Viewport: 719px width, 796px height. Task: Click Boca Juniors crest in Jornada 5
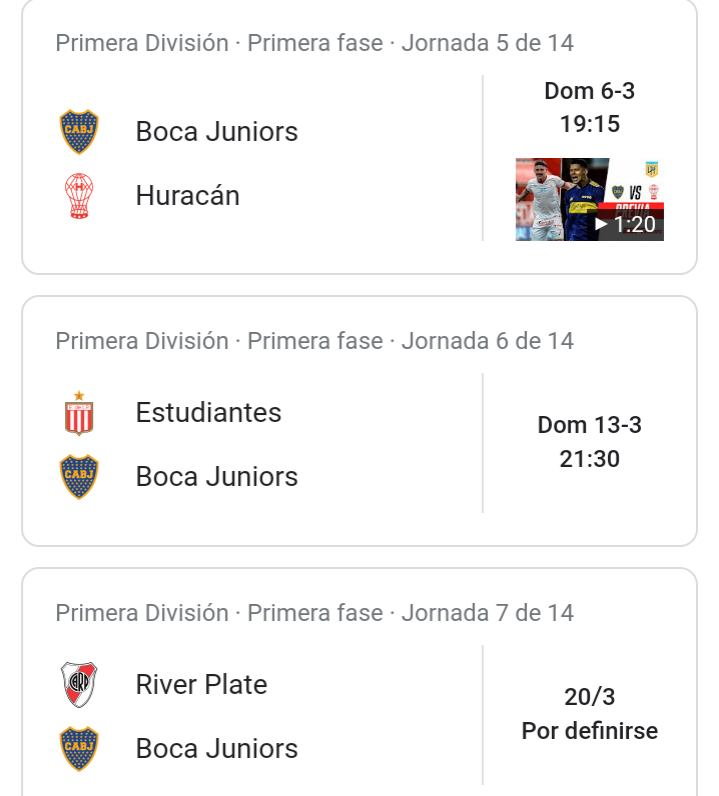(79, 131)
